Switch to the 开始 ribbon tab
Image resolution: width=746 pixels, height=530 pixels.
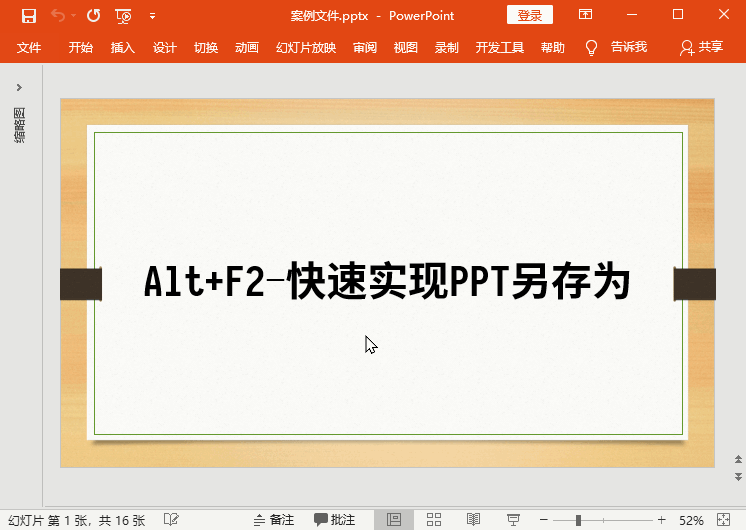pos(80,48)
